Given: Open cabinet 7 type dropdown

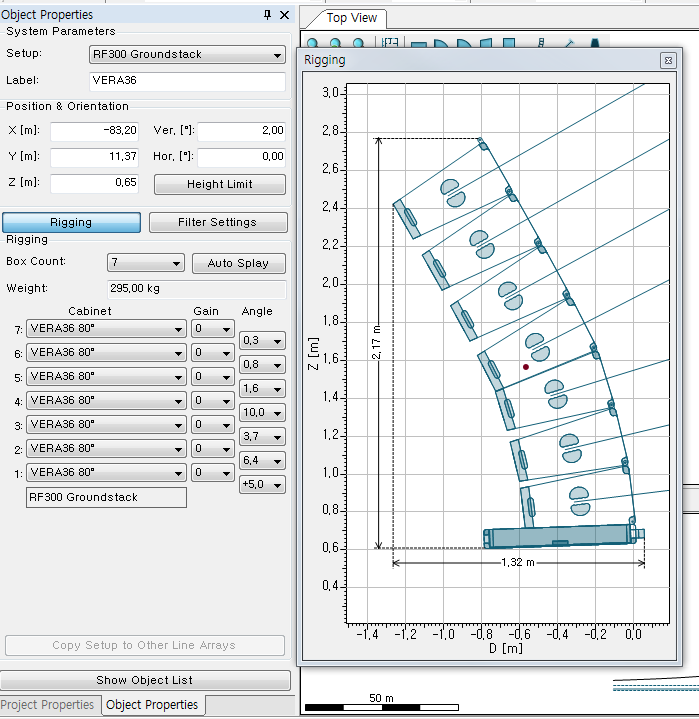Looking at the screenshot, I should [106, 329].
